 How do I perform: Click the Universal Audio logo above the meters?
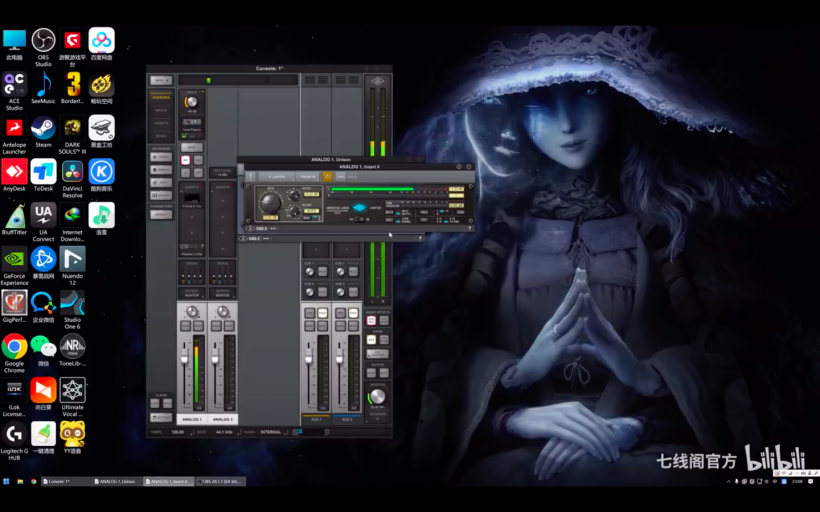click(378, 81)
